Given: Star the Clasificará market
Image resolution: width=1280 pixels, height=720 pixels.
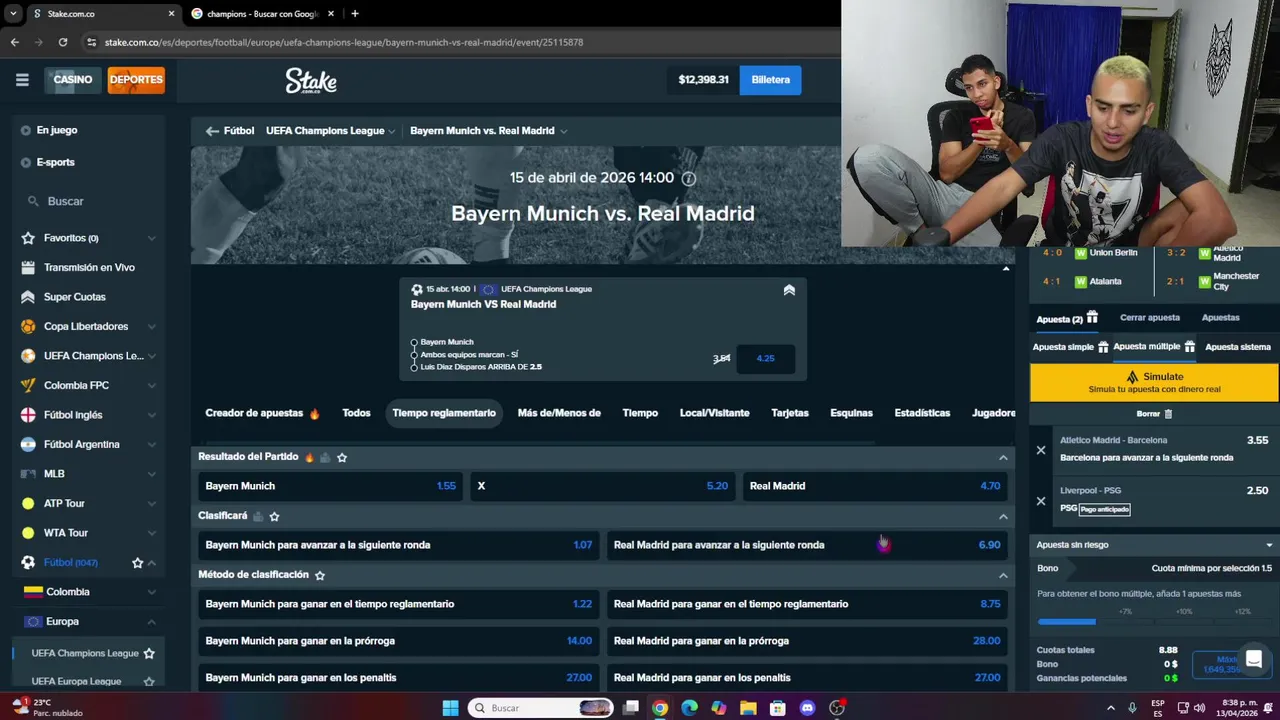Looking at the screenshot, I should pos(274,516).
